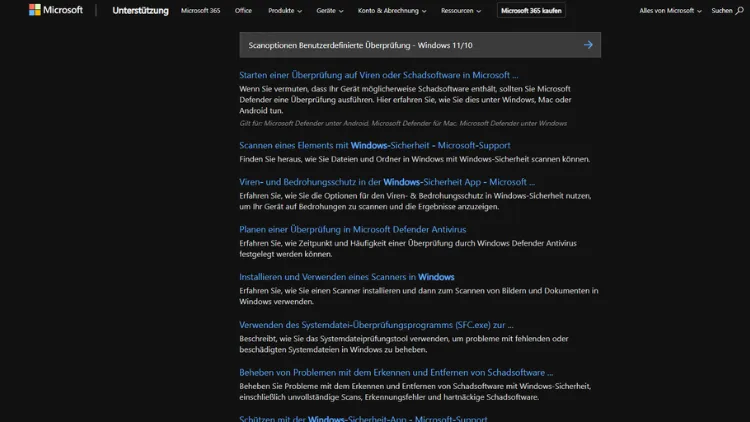The height and width of the screenshot is (422, 750).
Task: Click description 'Beschreibt, wie Sie das Systemdateiprüfungstool'
Action: tap(404, 344)
